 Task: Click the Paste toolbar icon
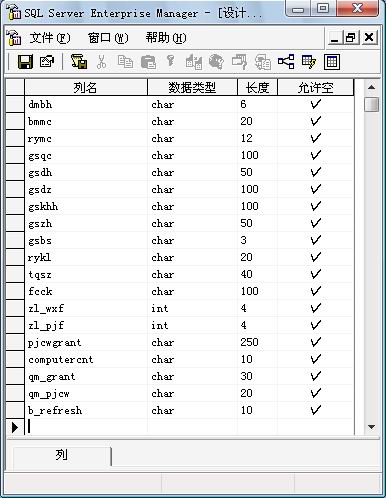pos(148,62)
